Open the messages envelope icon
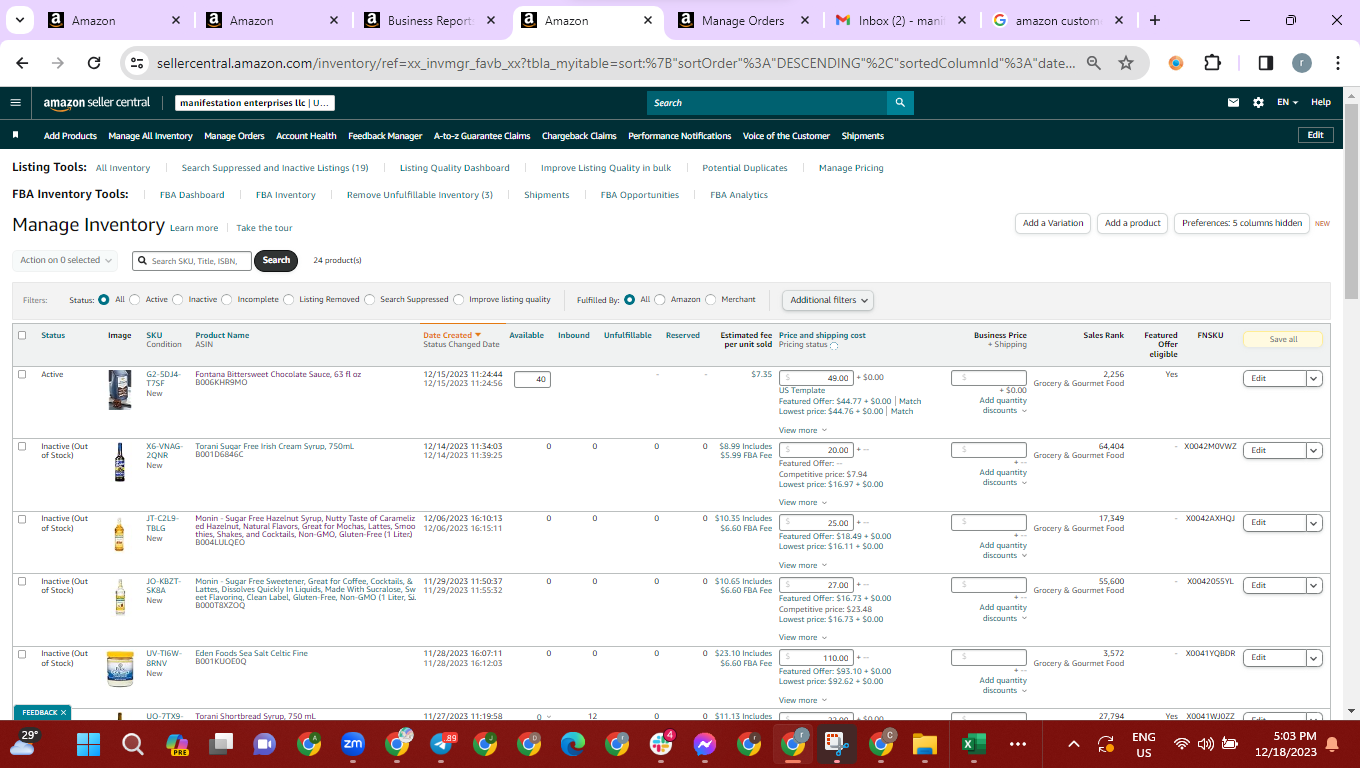1360x768 pixels. (x=1234, y=102)
